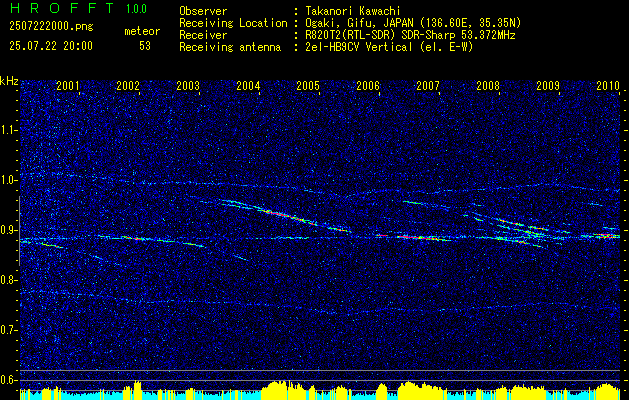The height and width of the screenshot is (400, 629).
Task: Click the Receiving antenna label
Action: 230,47
